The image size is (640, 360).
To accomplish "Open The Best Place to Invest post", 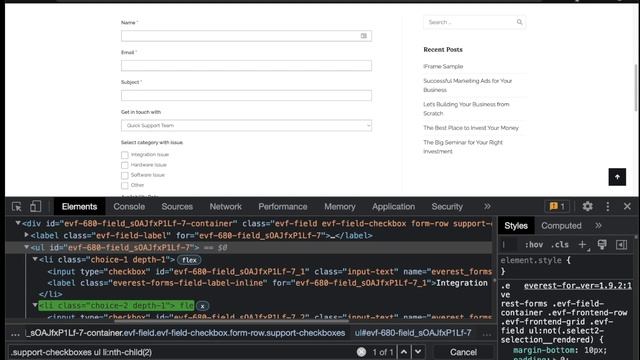I will click(x=471, y=128).
